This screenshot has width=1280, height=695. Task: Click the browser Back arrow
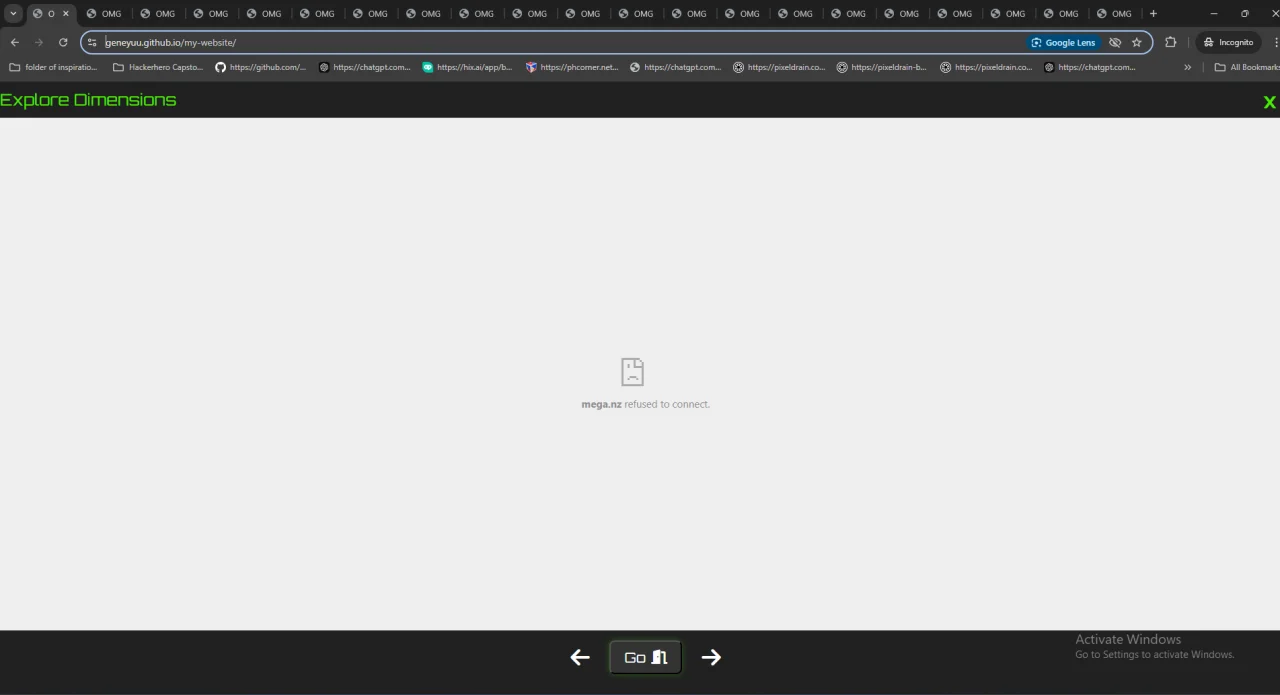tap(14, 42)
